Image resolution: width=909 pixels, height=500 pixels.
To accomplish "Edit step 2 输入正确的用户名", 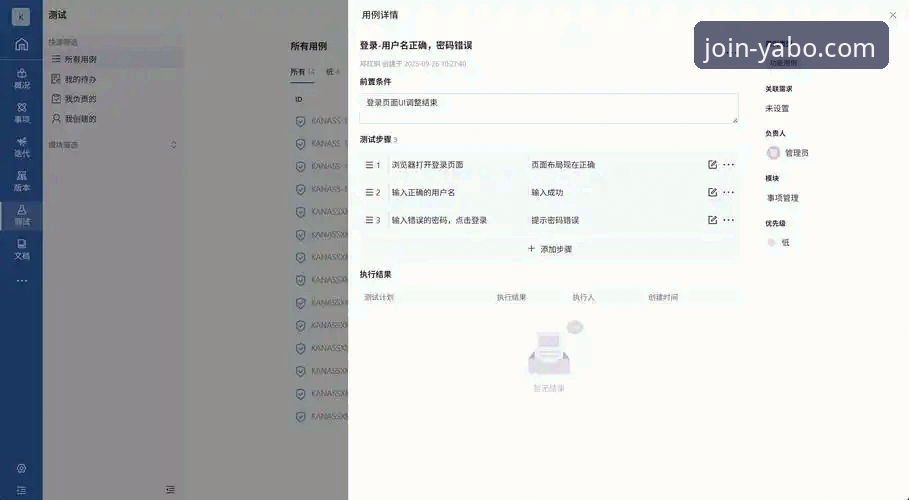I will coord(712,193).
